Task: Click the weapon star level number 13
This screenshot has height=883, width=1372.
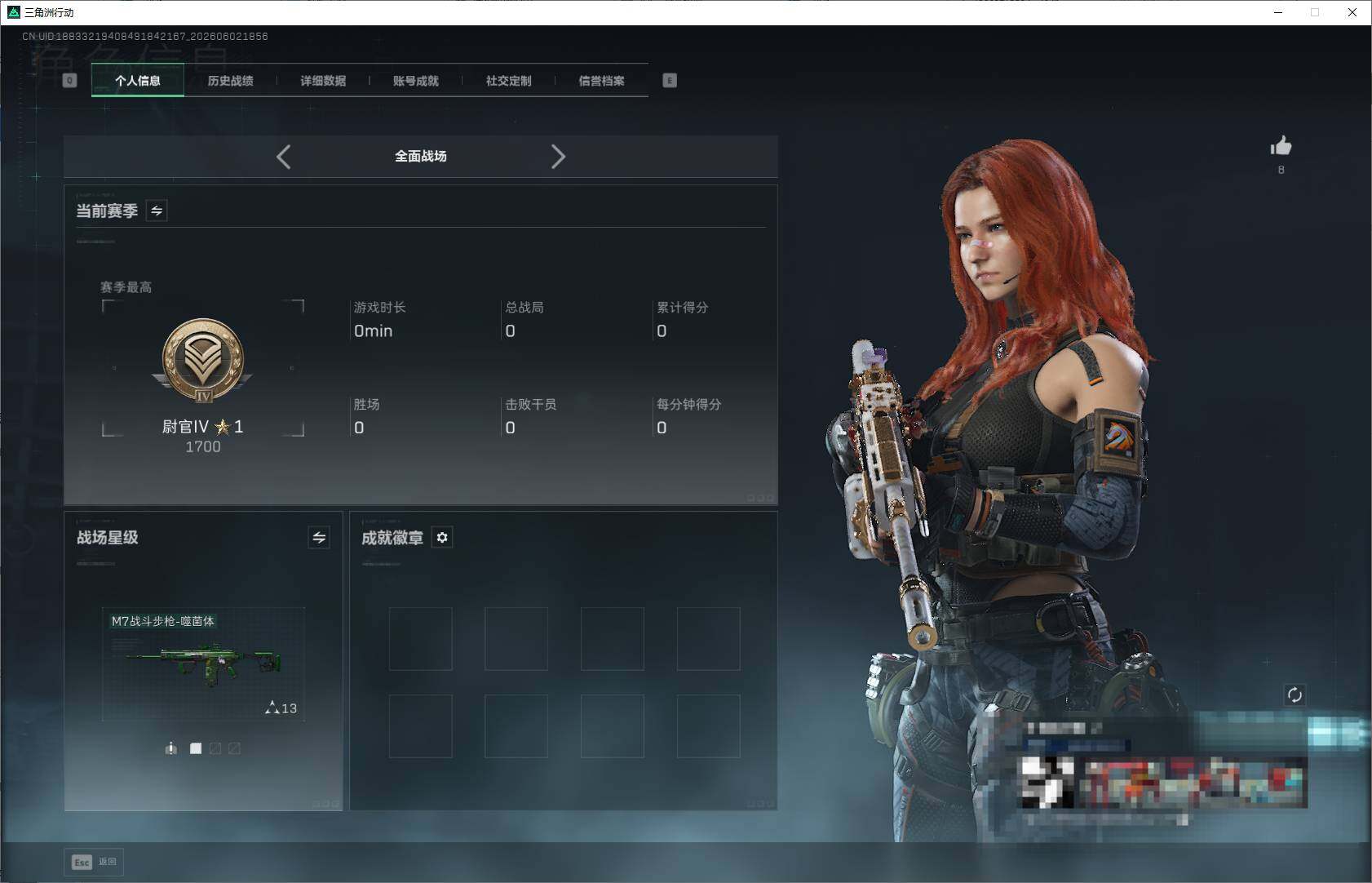Action: pyautogui.click(x=290, y=708)
